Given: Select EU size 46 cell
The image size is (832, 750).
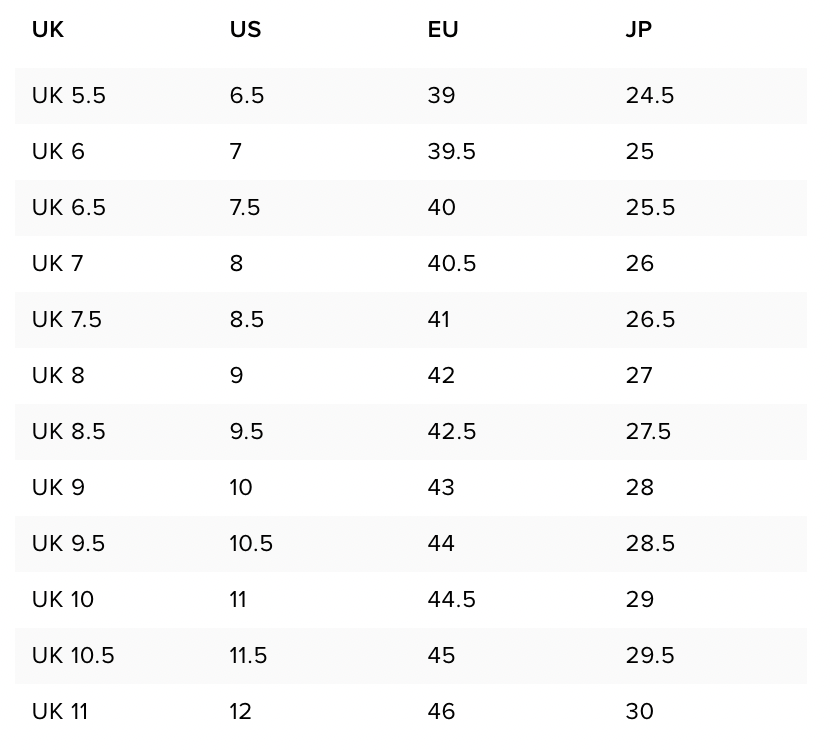Looking at the screenshot, I should click(x=442, y=712).
